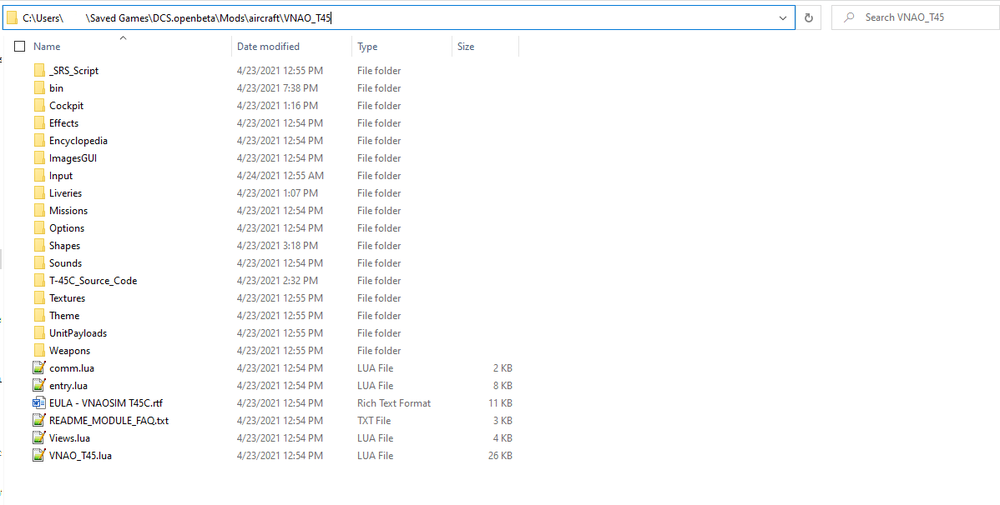
Task: Click the Missions folder name
Action: tap(68, 211)
